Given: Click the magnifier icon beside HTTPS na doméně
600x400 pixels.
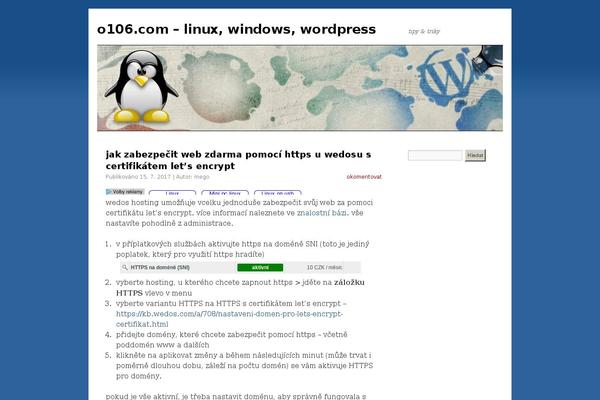Looking at the screenshot, I should [125, 268].
